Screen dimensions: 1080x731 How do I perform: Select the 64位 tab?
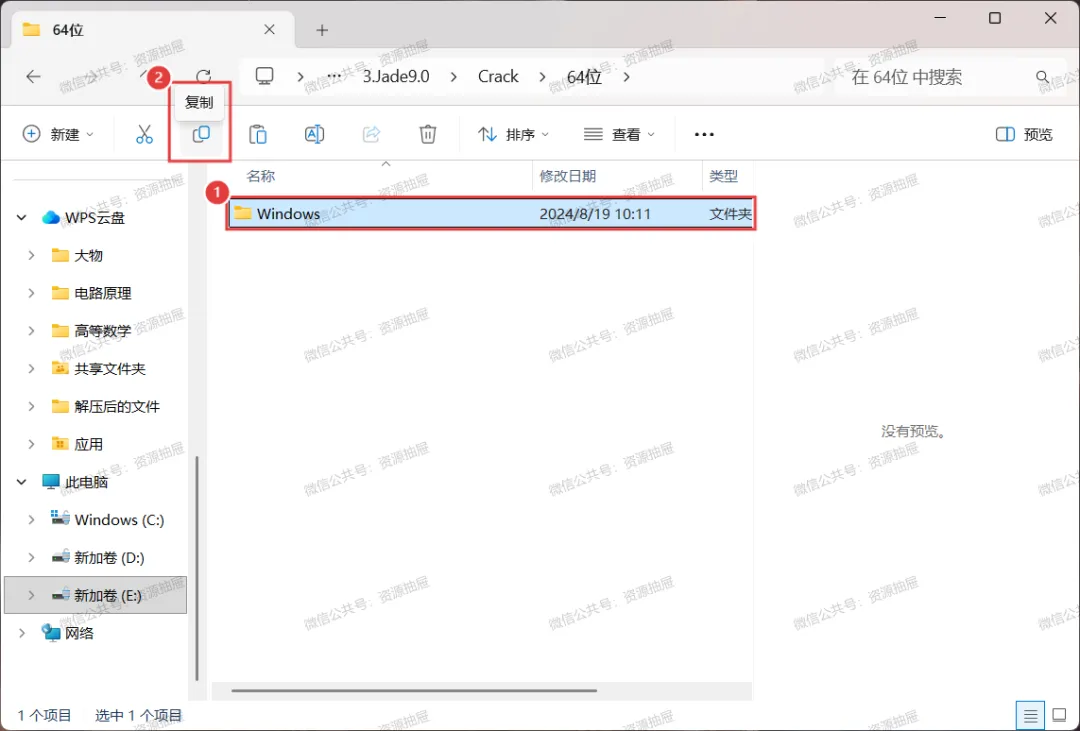[x=152, y=30]
